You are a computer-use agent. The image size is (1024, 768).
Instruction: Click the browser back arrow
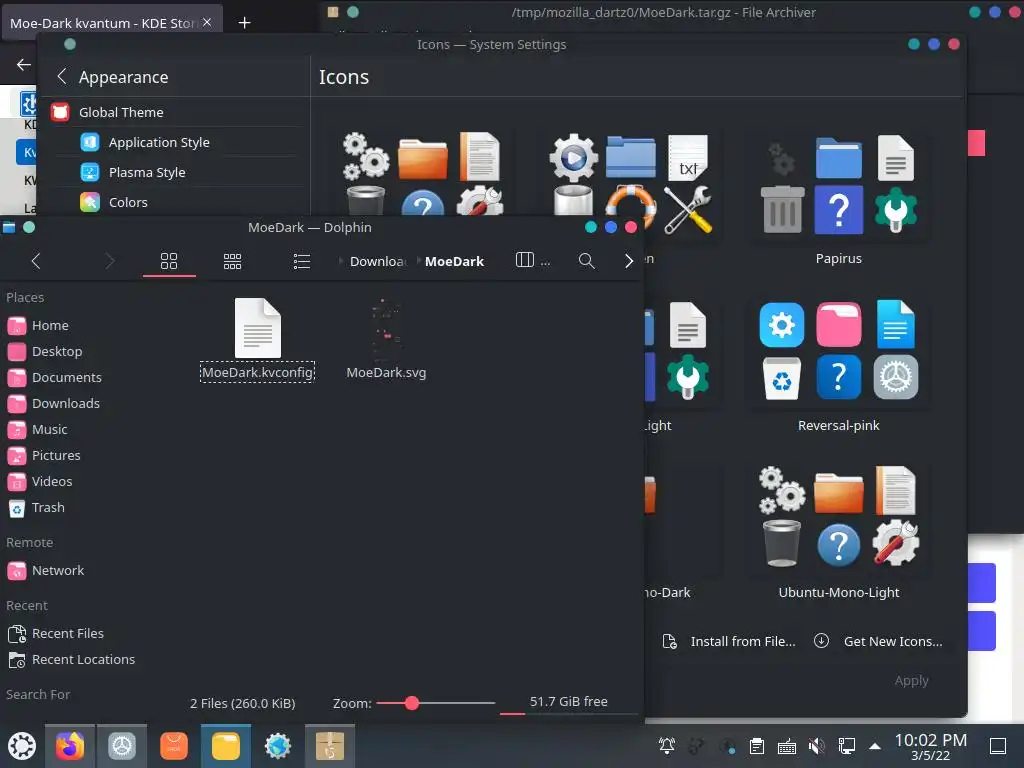point(24,64)
